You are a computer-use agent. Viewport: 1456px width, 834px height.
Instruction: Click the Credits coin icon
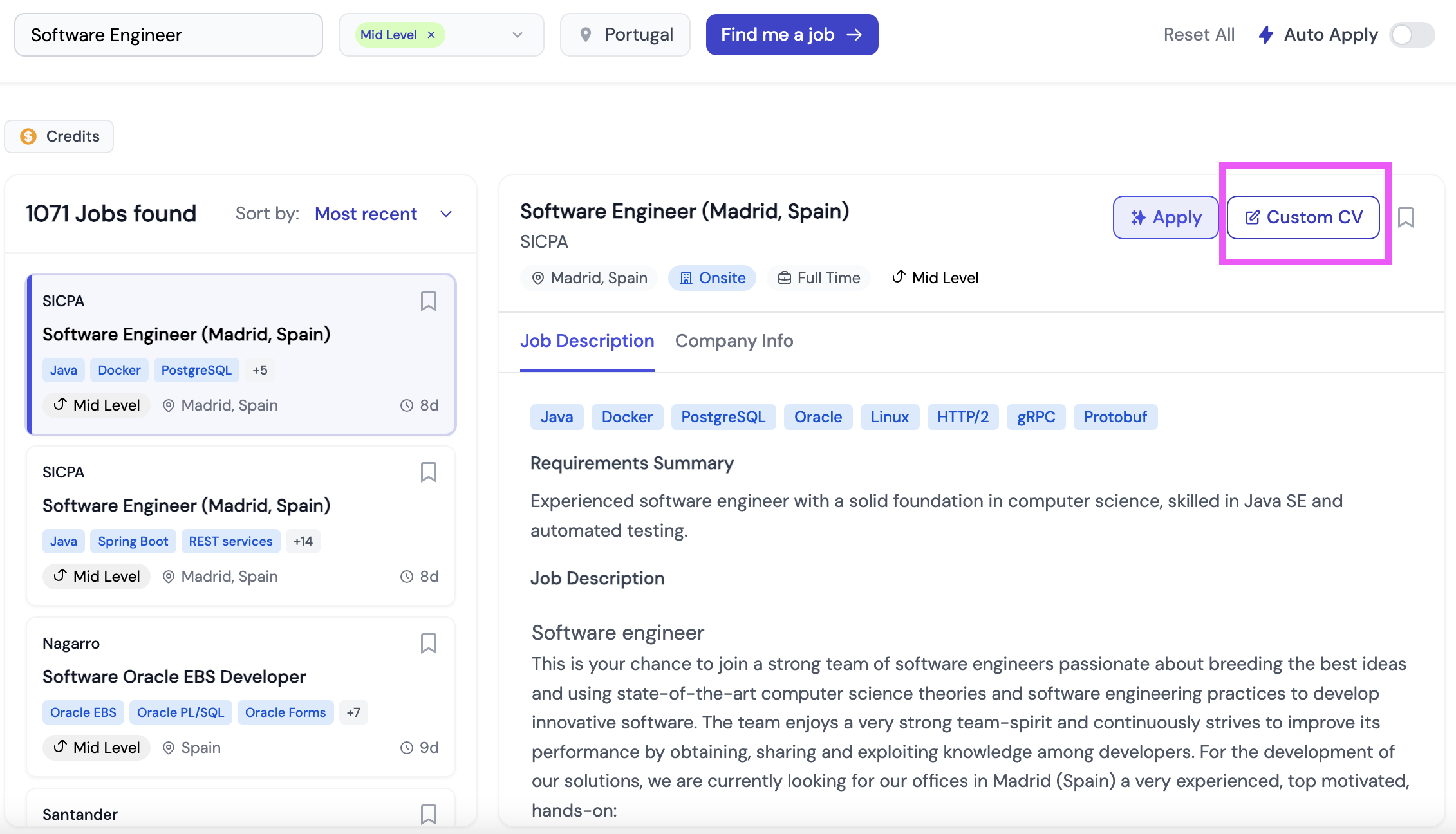(28, 136)
